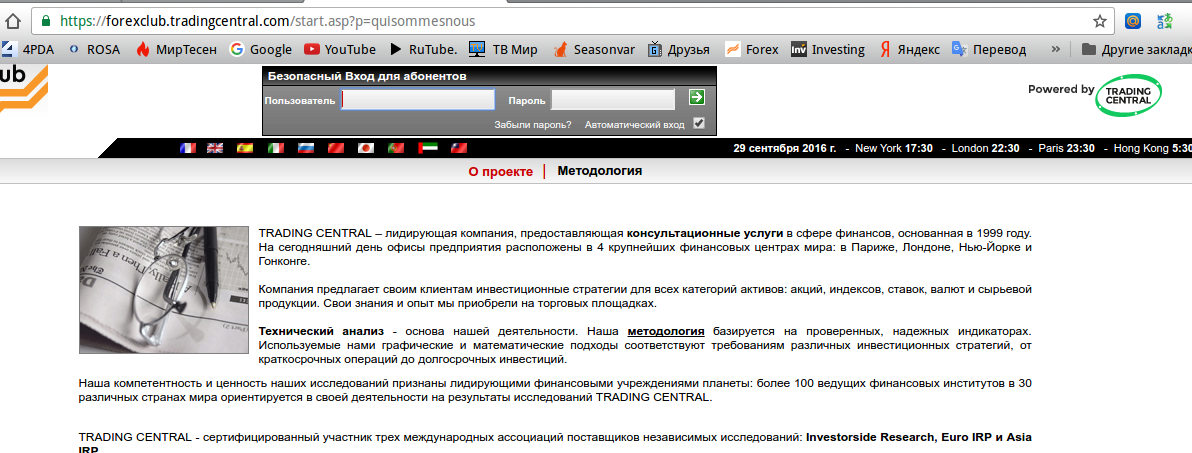
Task: Click the newspaper and glasses photo
Action: coord(164,290)
